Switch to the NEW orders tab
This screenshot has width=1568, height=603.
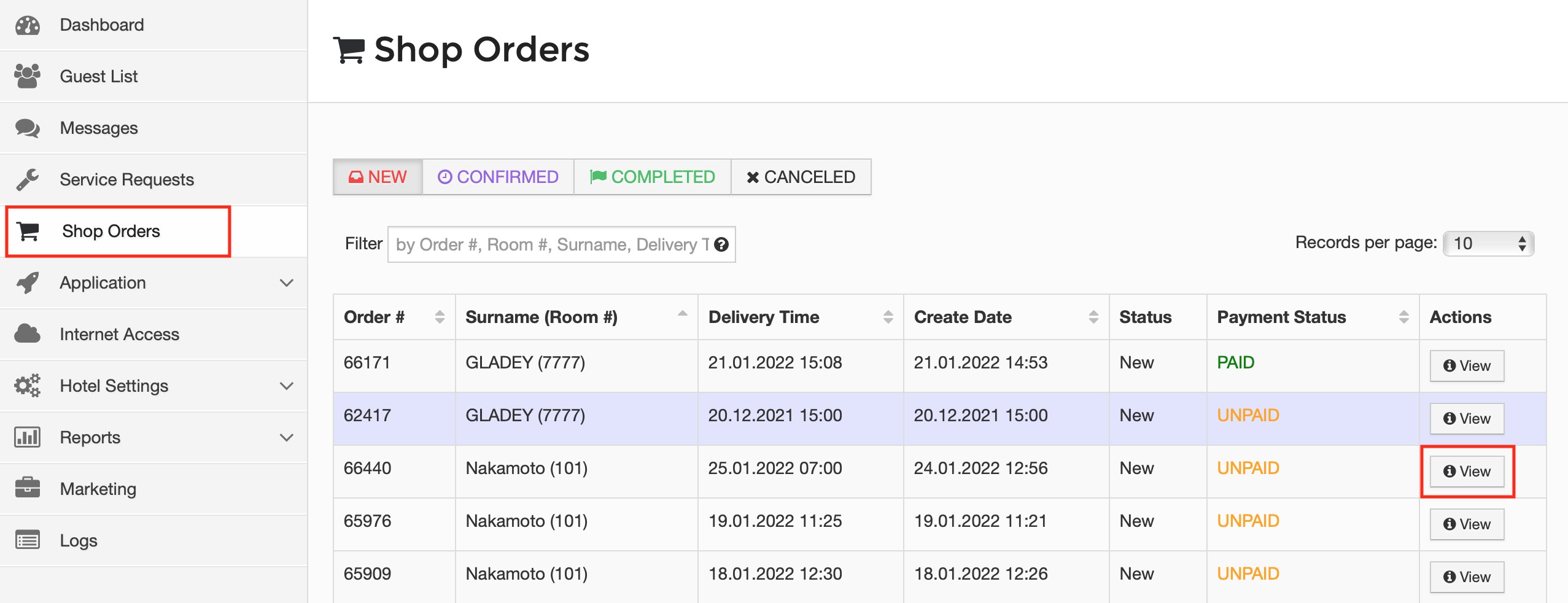pyautogui.click(x=378, y=177)
